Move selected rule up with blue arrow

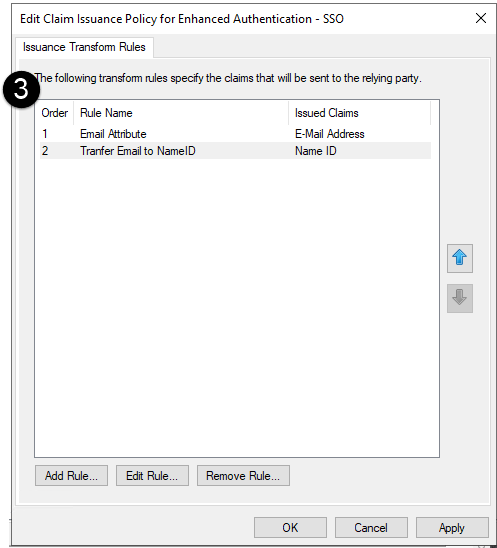(x=460, y=258)
